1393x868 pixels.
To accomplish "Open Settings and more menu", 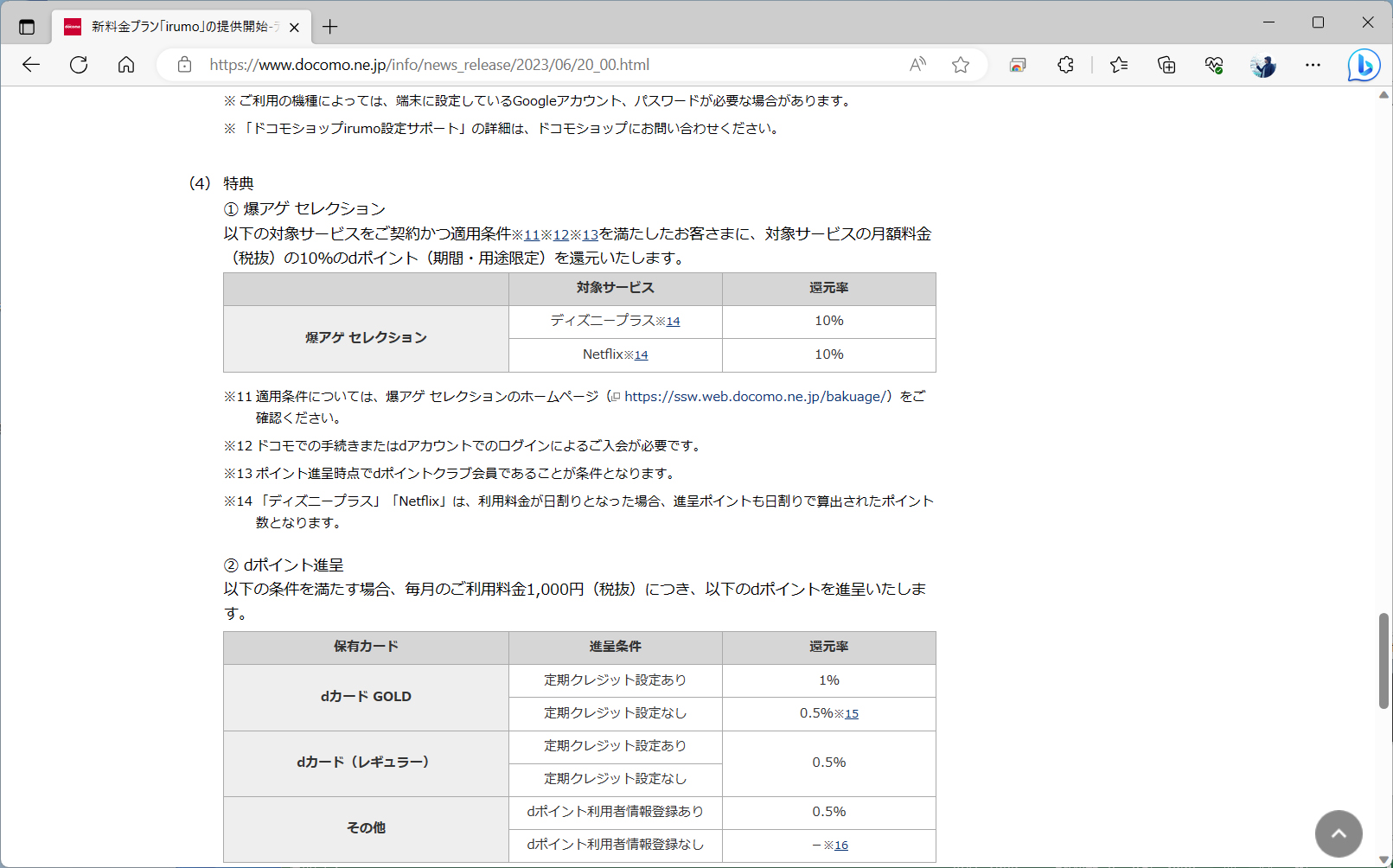I will click(x=1313, y=65).
